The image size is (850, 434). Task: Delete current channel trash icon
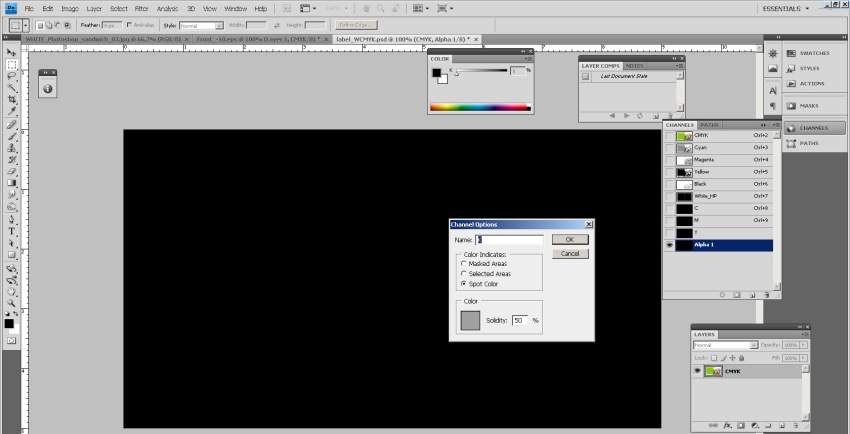767,295
